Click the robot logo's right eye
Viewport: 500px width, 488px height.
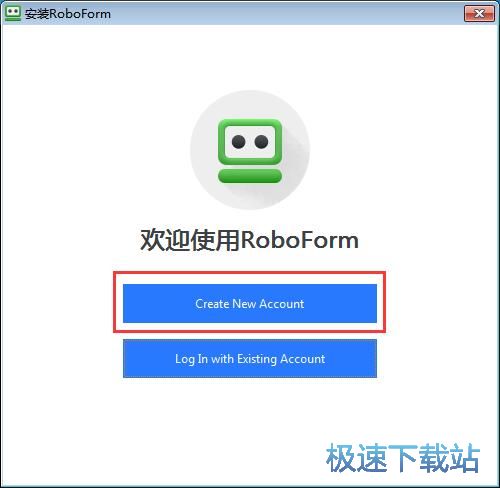click(x=261, y=142)
